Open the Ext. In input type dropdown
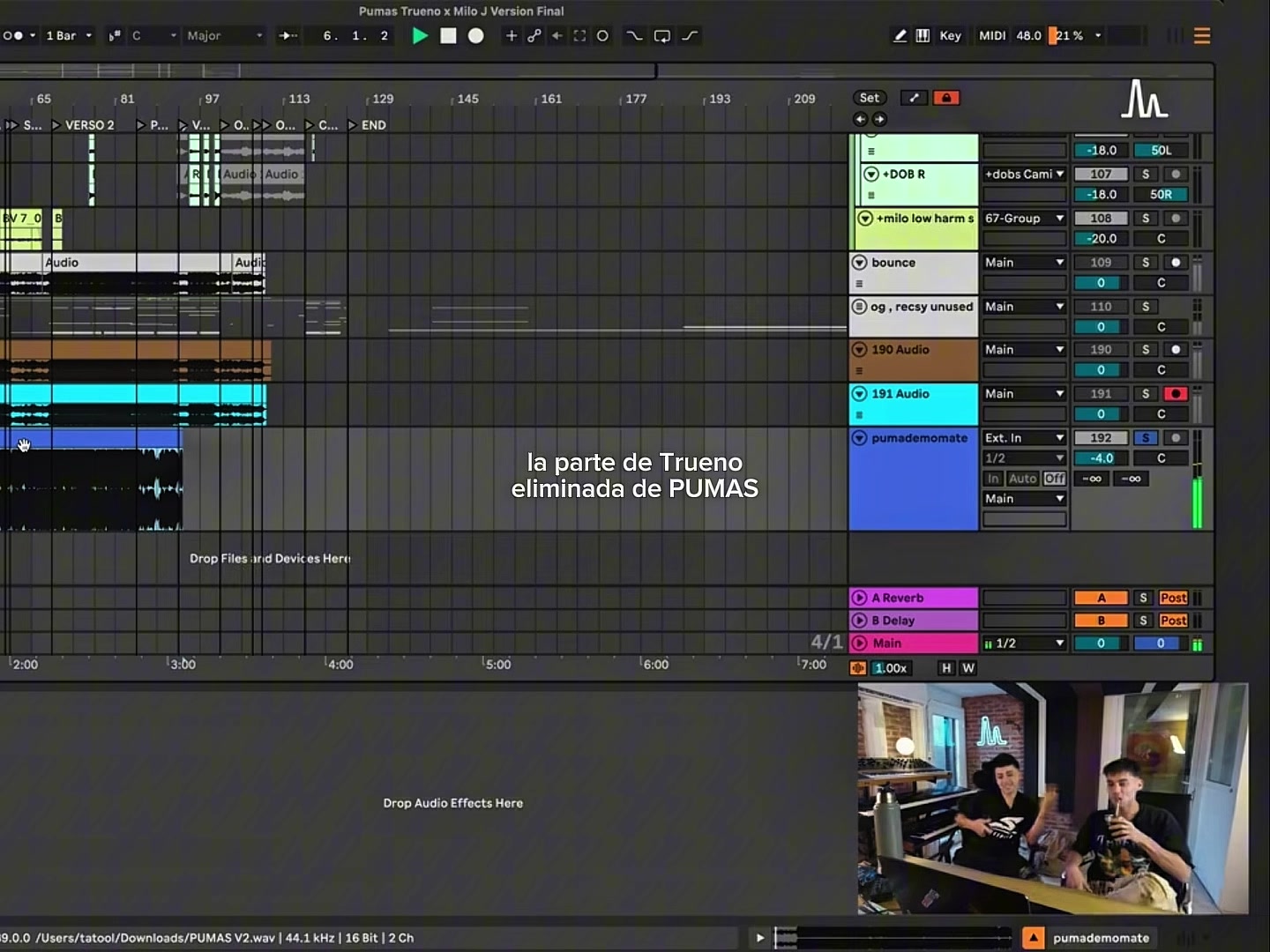 1024,438
